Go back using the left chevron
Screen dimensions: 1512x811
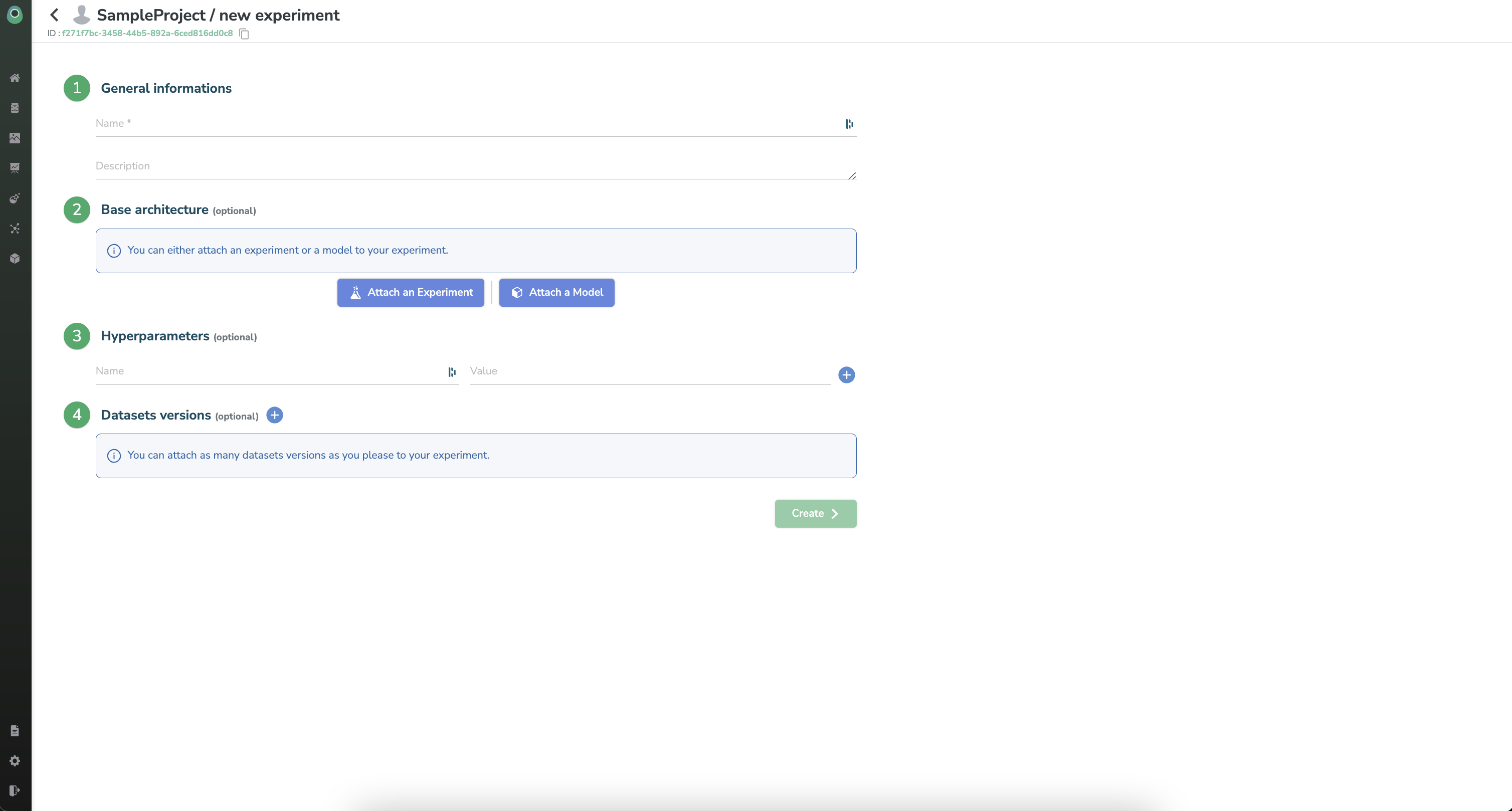(x=55, y=15)
